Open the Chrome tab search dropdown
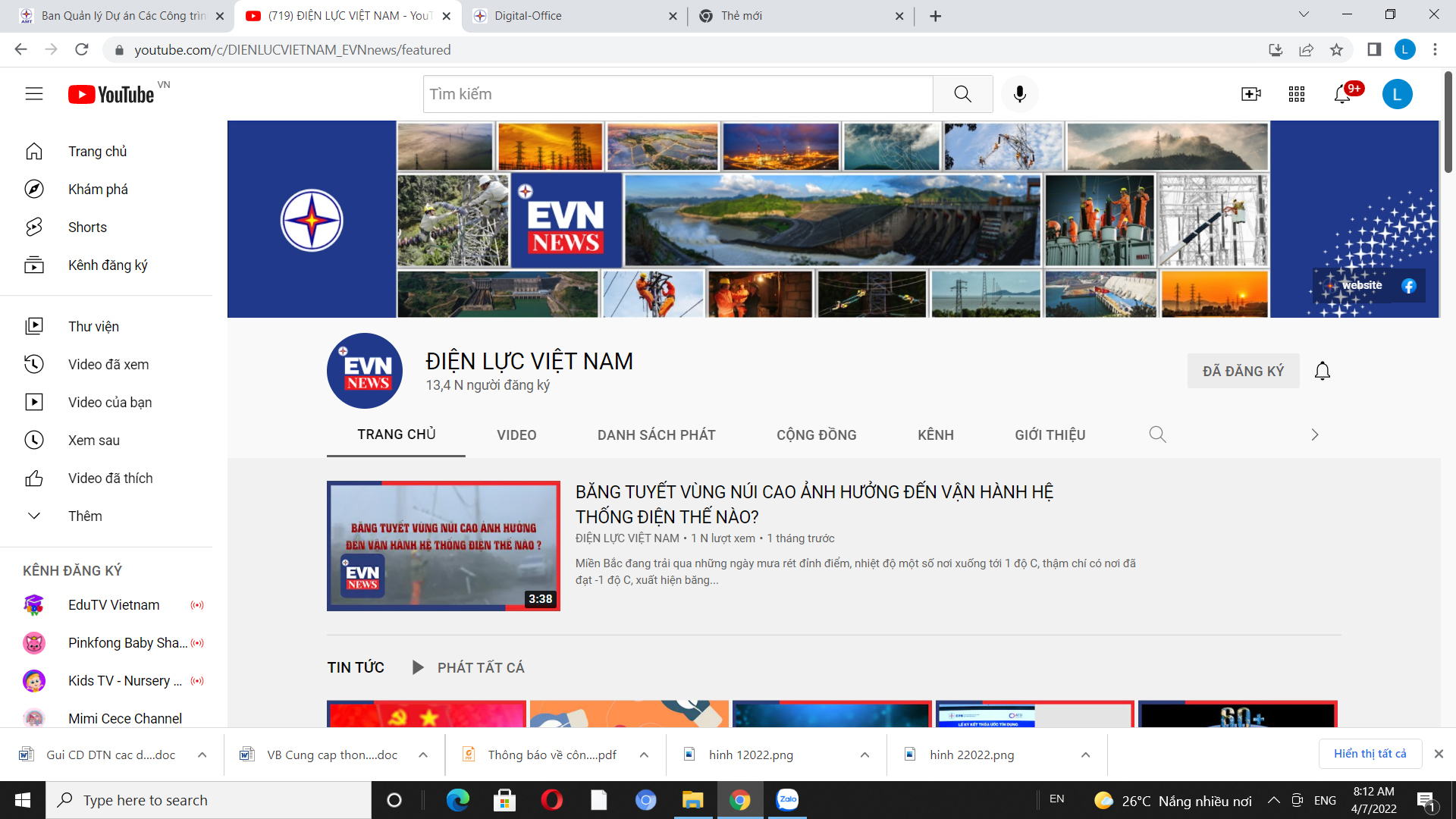The width and height of the screenshot is (1456, 819). (1304, 14)
